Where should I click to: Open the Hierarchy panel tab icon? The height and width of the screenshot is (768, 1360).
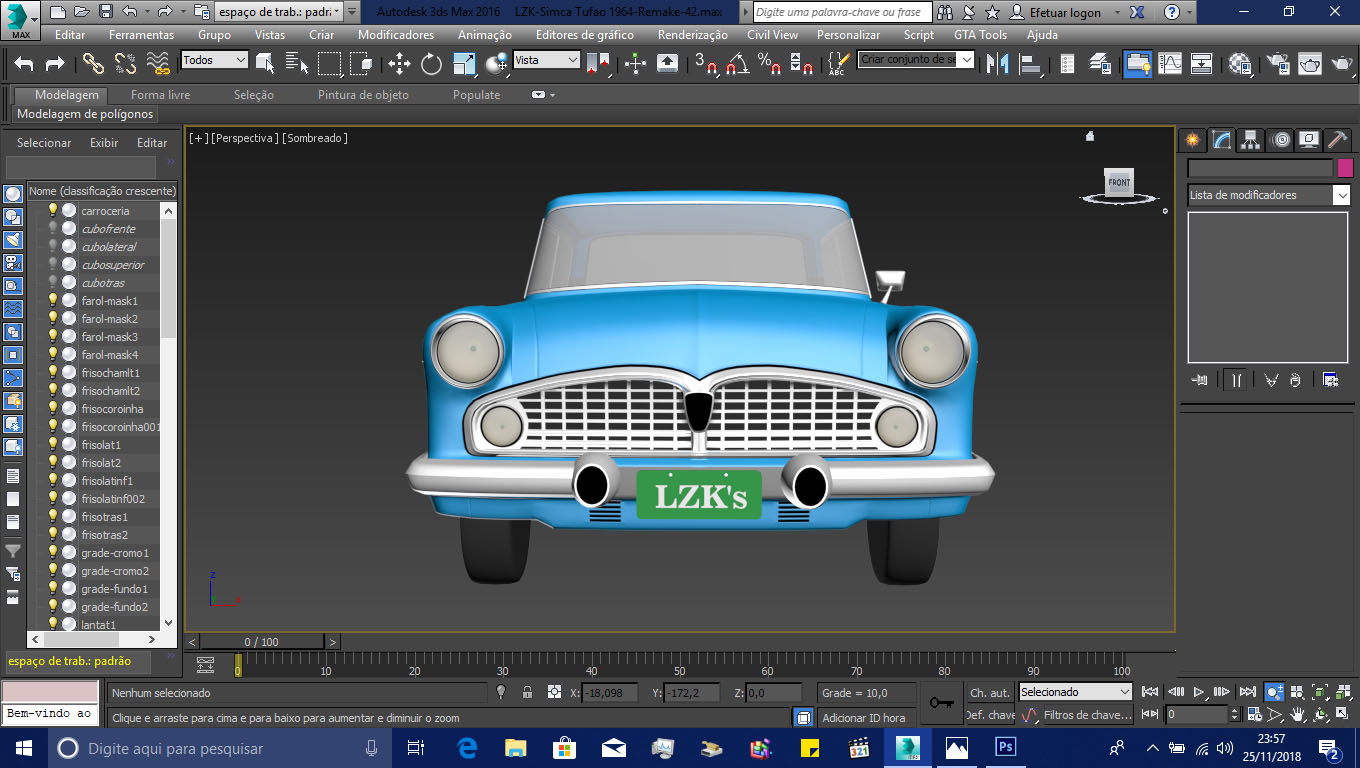(x=1250, y=140)
